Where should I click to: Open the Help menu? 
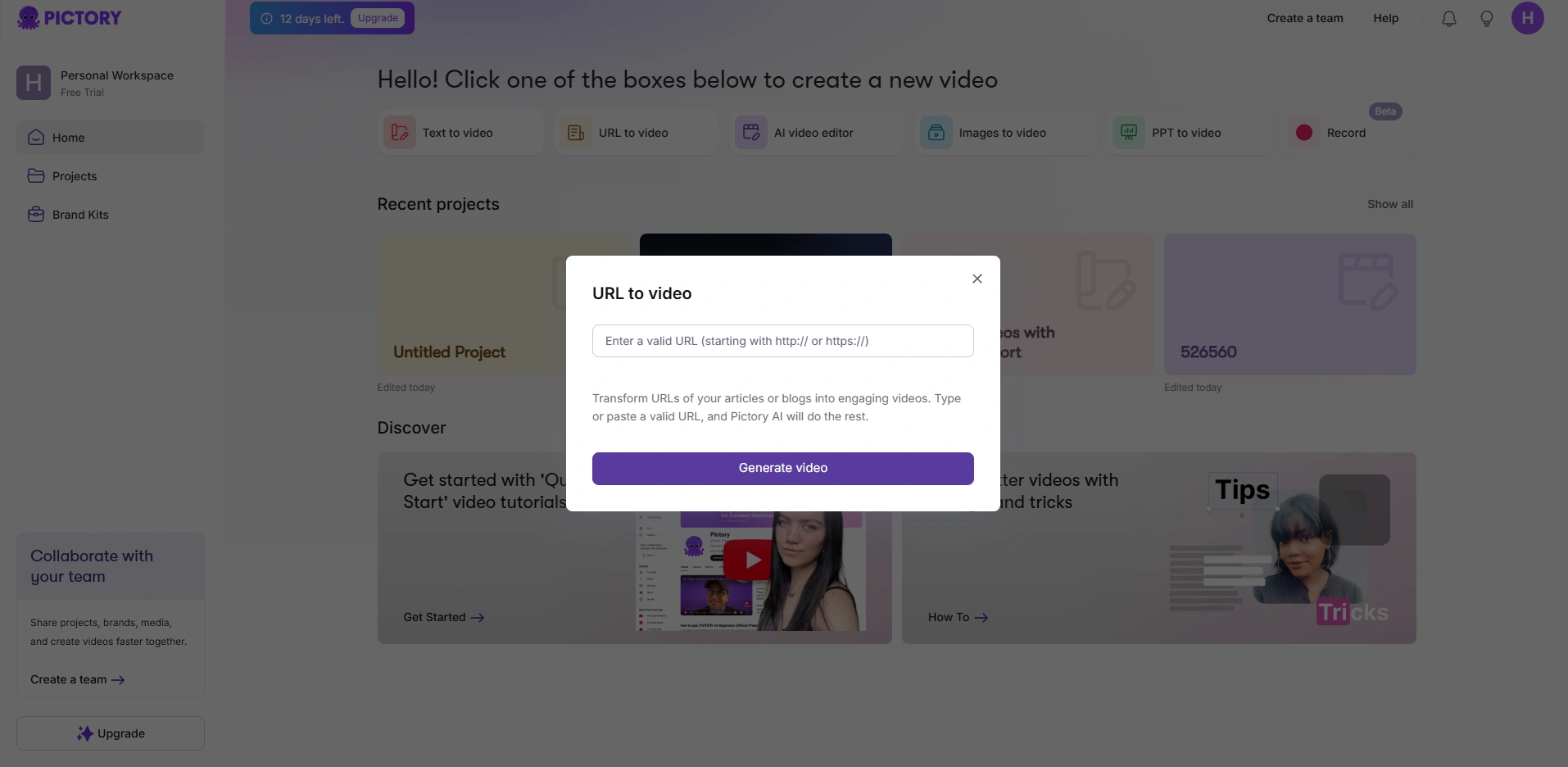coord(1385,18)
